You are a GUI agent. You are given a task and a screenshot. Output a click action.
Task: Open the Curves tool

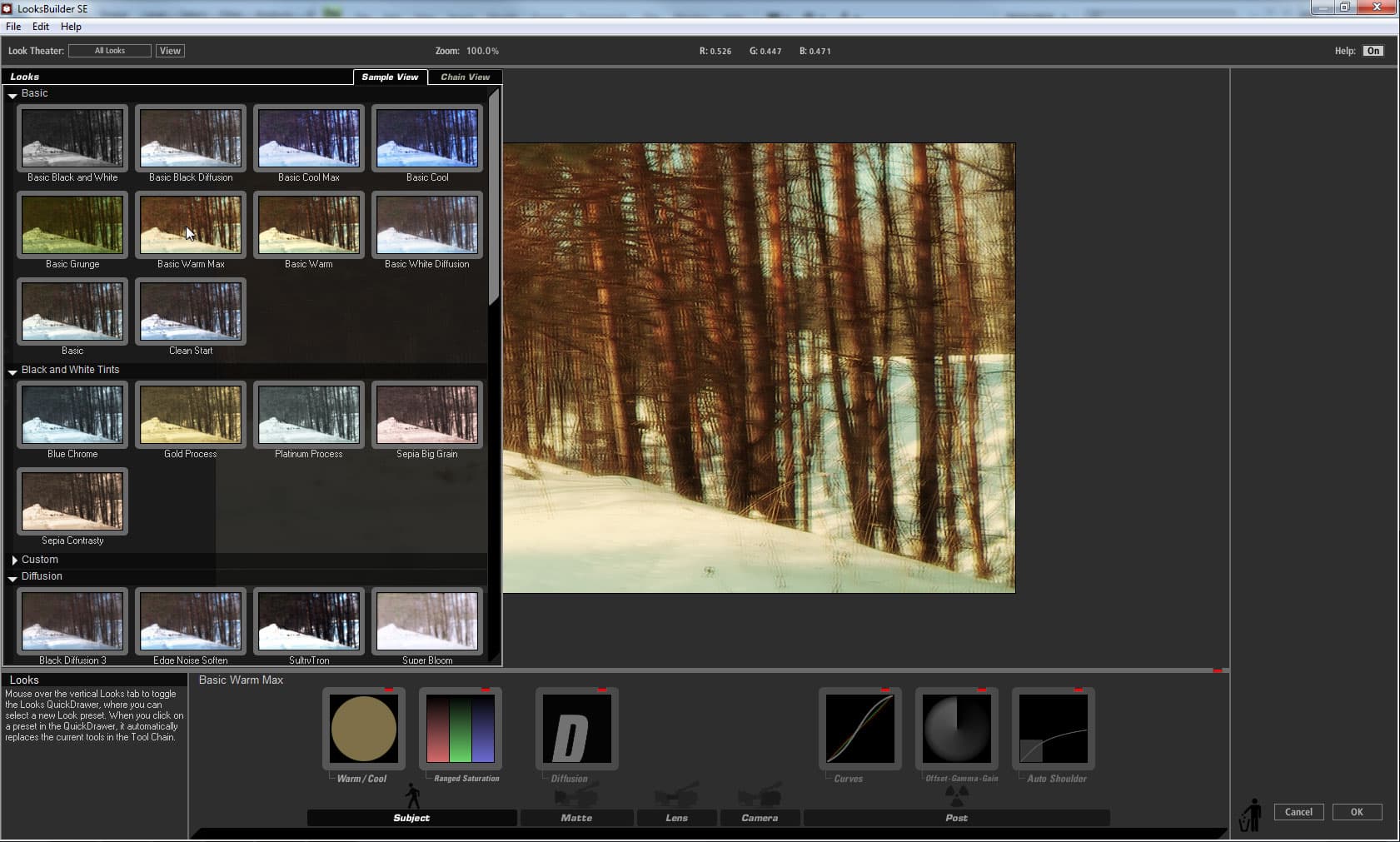point(859,729)
